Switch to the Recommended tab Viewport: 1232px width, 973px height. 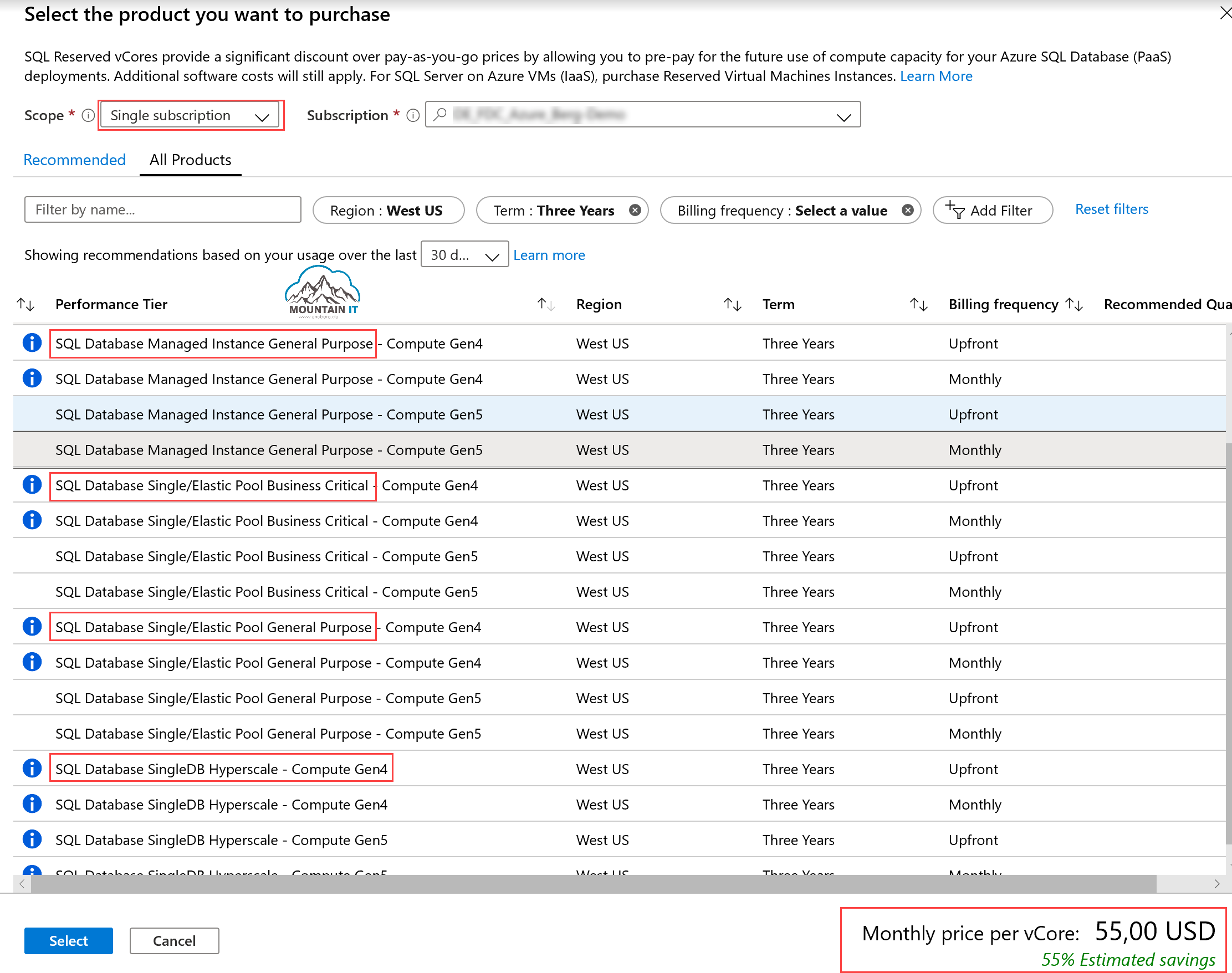point(74,160)
